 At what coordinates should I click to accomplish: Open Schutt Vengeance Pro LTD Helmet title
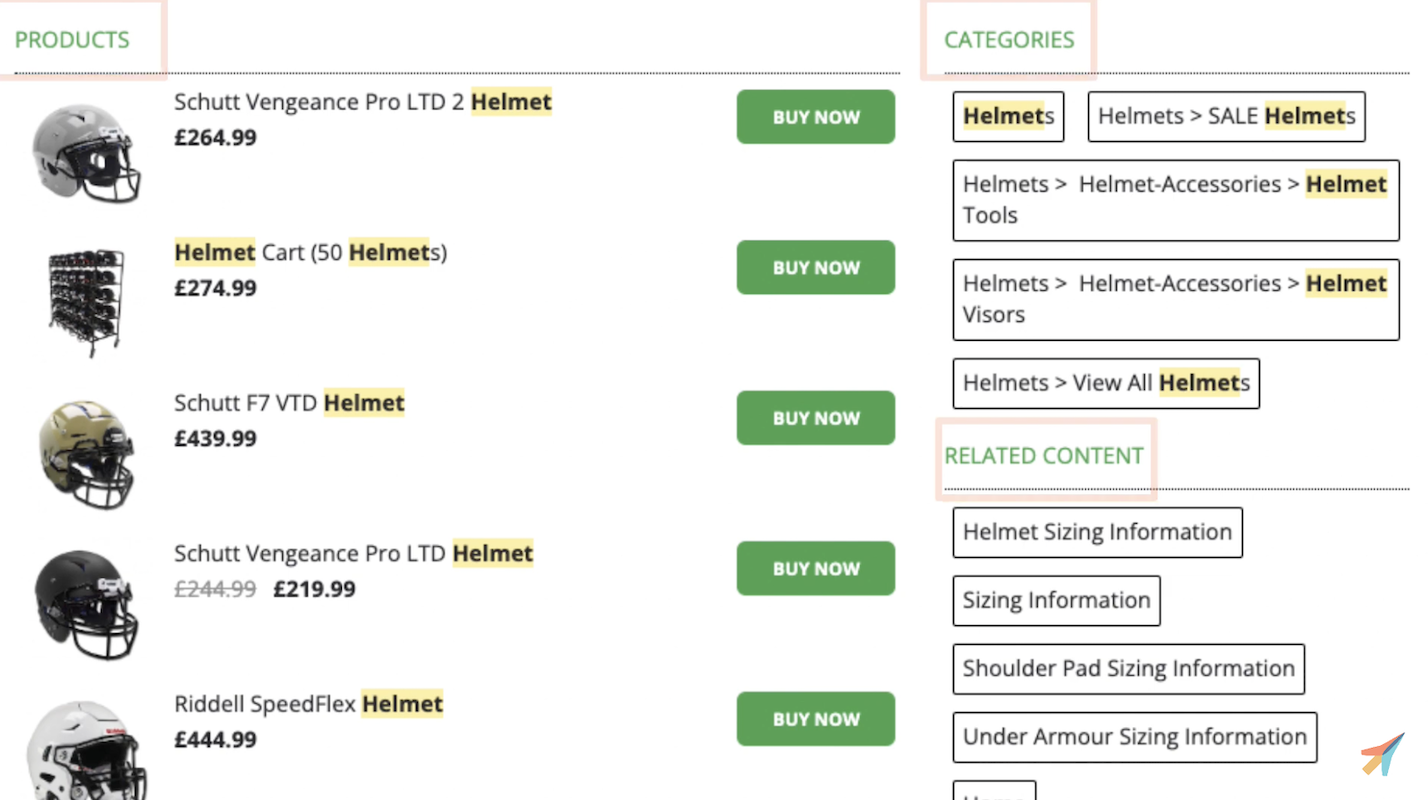pos(354,554)
